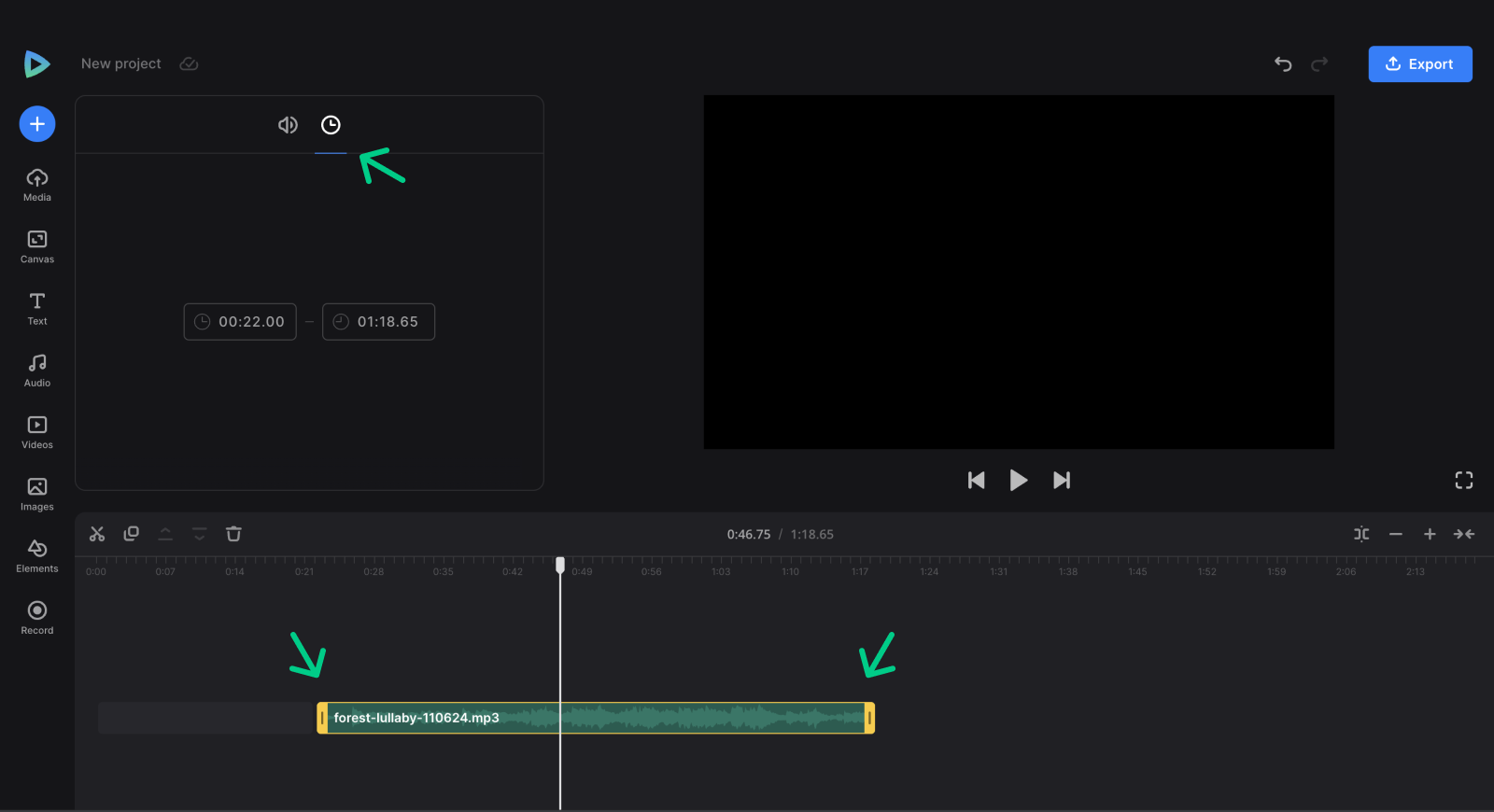
Task: Edit the start time 00:22.00 field
Action: point(240,321)
